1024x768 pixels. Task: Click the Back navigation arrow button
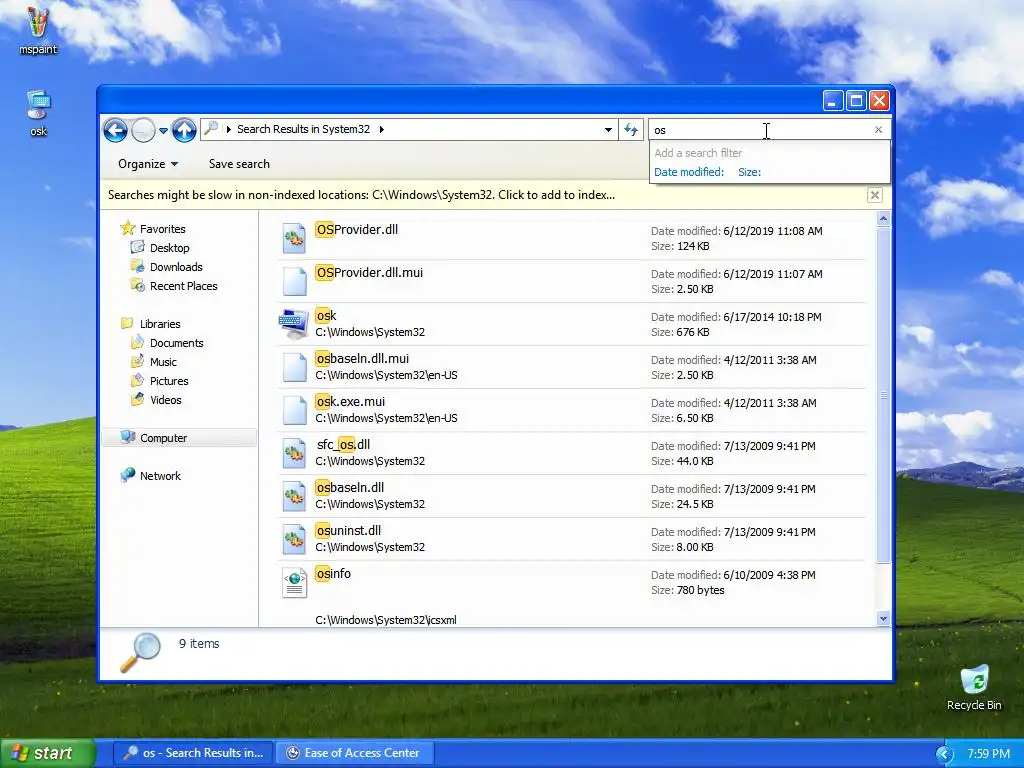tap(115, 130)
